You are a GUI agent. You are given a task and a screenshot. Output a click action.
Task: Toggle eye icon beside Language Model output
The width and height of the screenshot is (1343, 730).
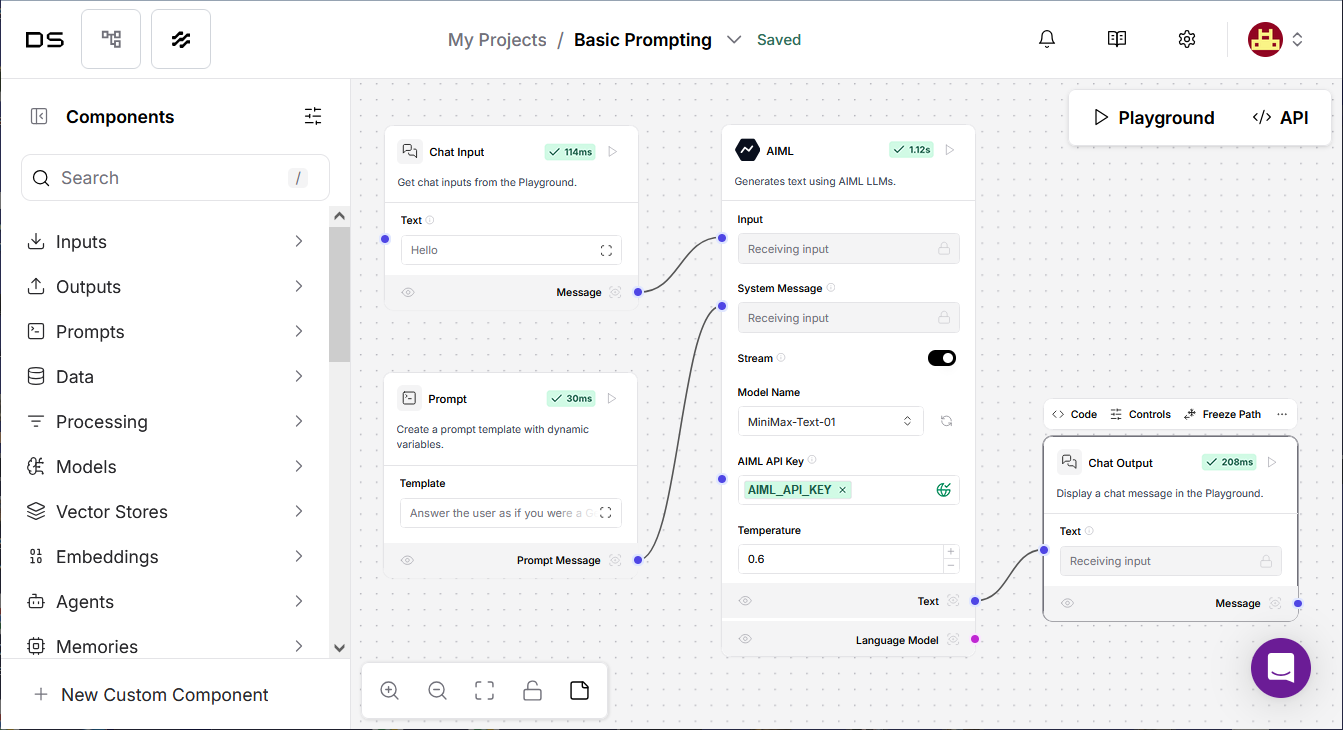[x=745, y=640]
